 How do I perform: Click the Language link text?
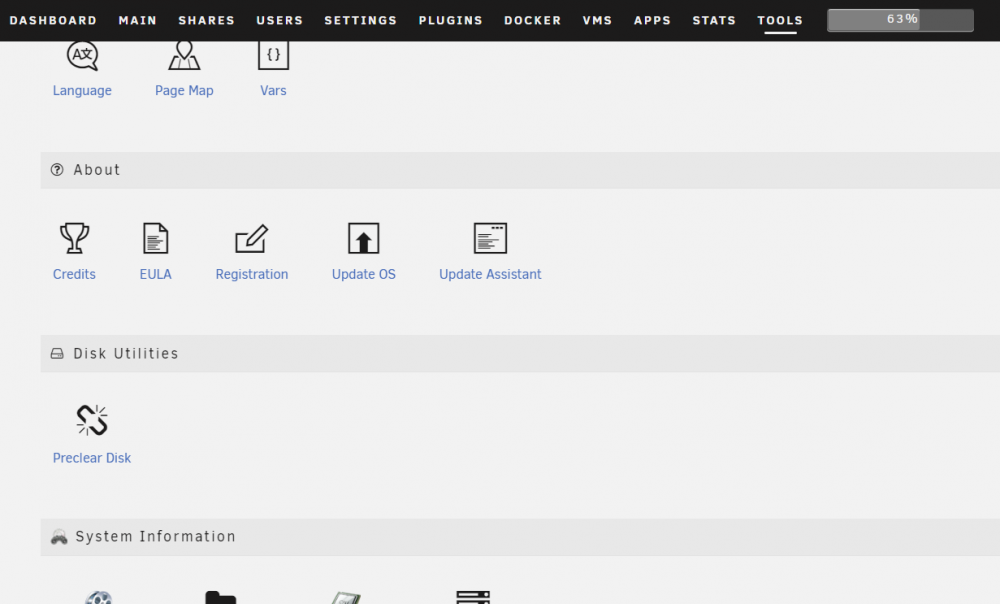[x=82, y=91]
